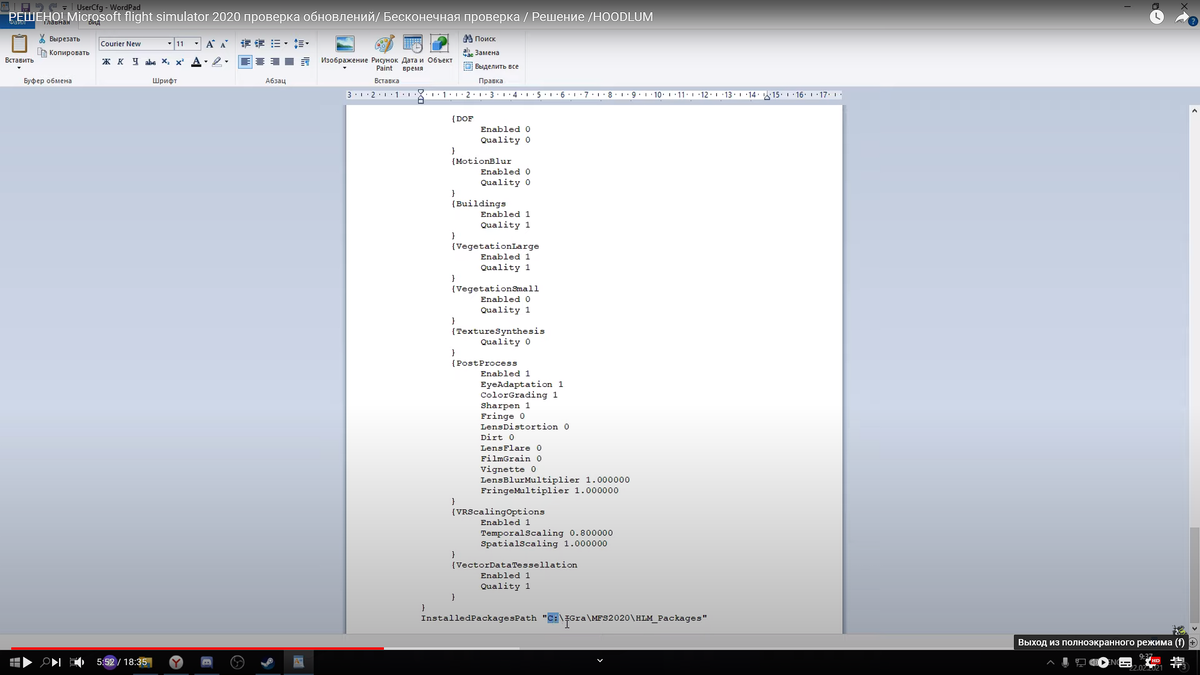This screenshot has width=1200, height=675.
Task: Click the Watch Later clock icon
Action: coord(1156,17)
